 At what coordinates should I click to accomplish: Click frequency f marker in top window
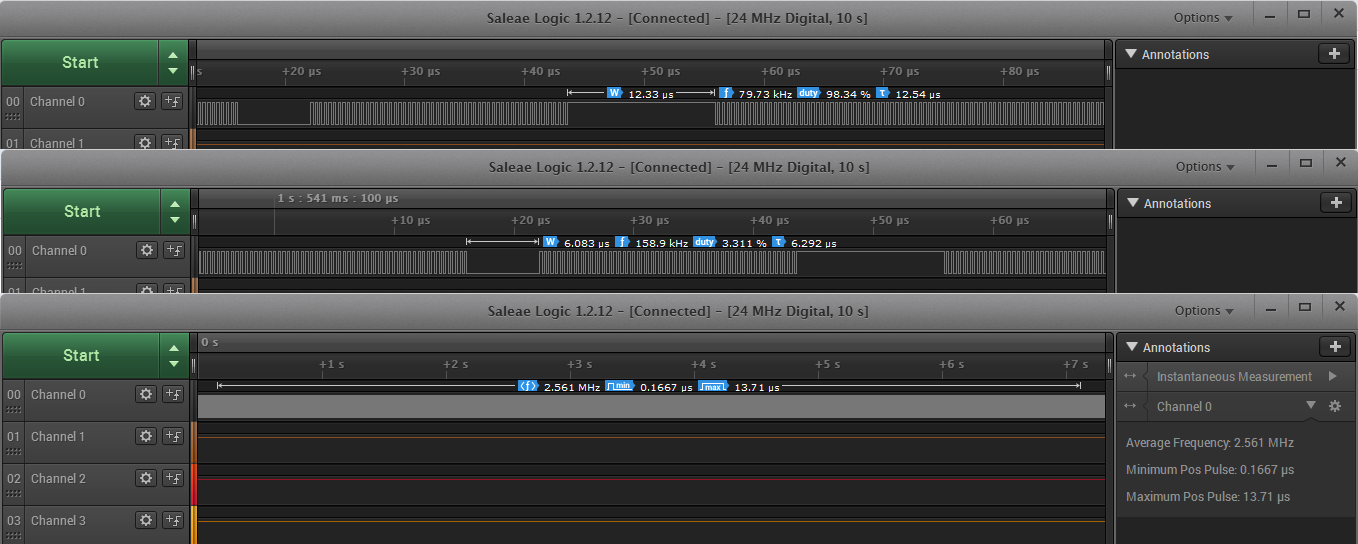[x=726, y=93]
